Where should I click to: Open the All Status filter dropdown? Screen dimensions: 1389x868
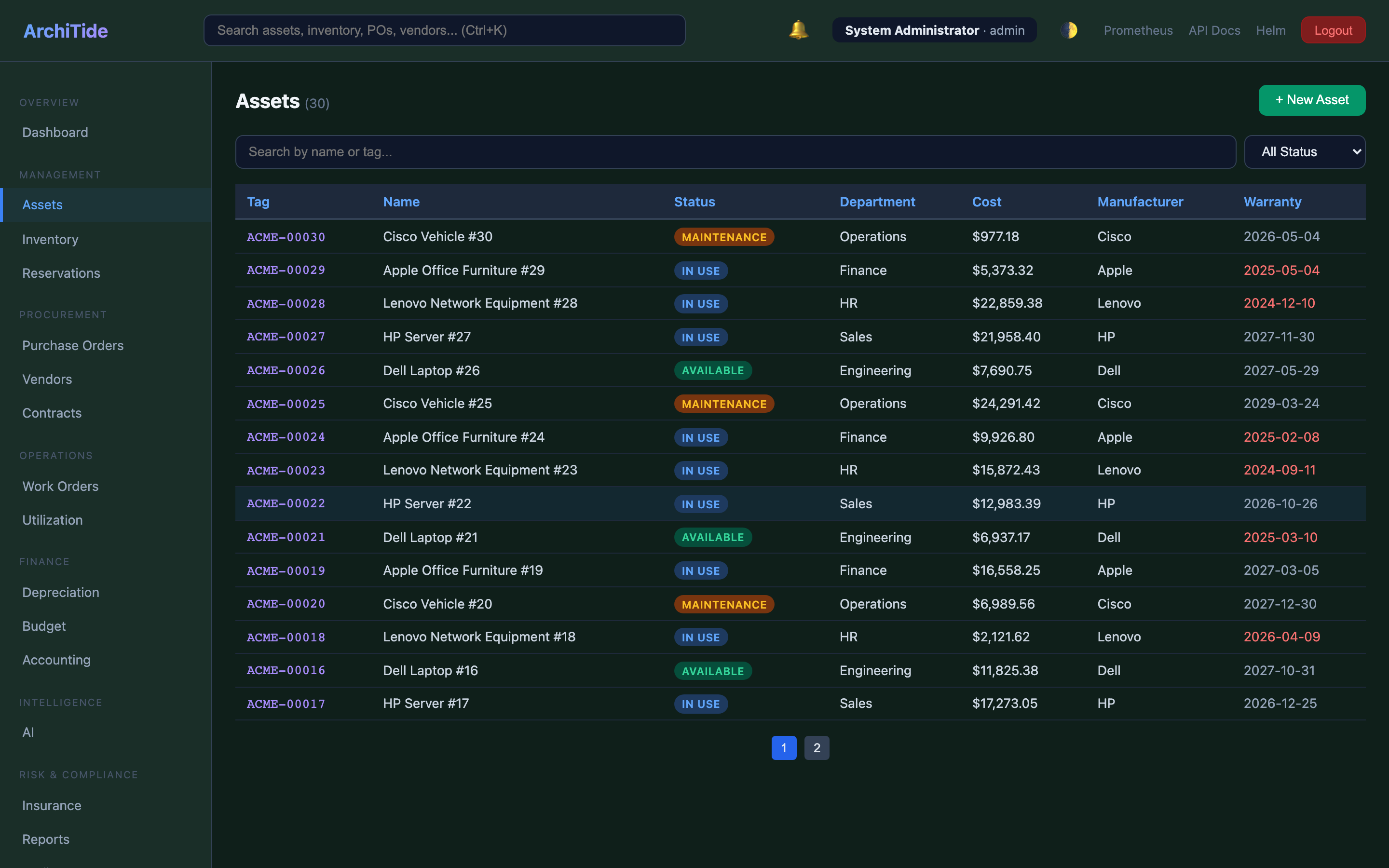[1304, 151]
